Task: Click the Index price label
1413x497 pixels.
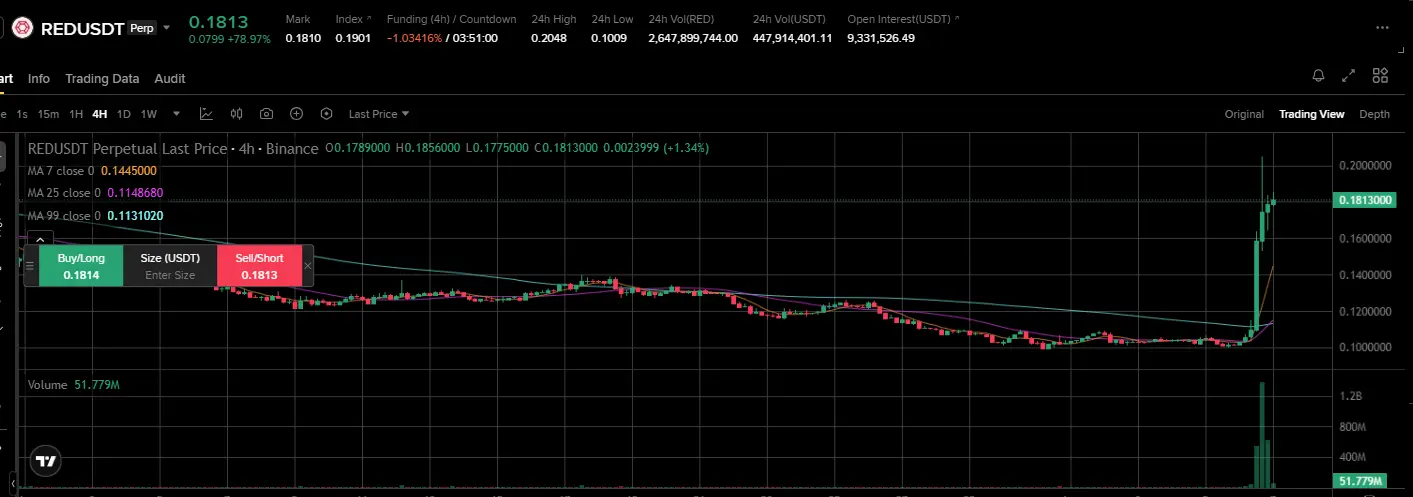Action: point(349,19)
